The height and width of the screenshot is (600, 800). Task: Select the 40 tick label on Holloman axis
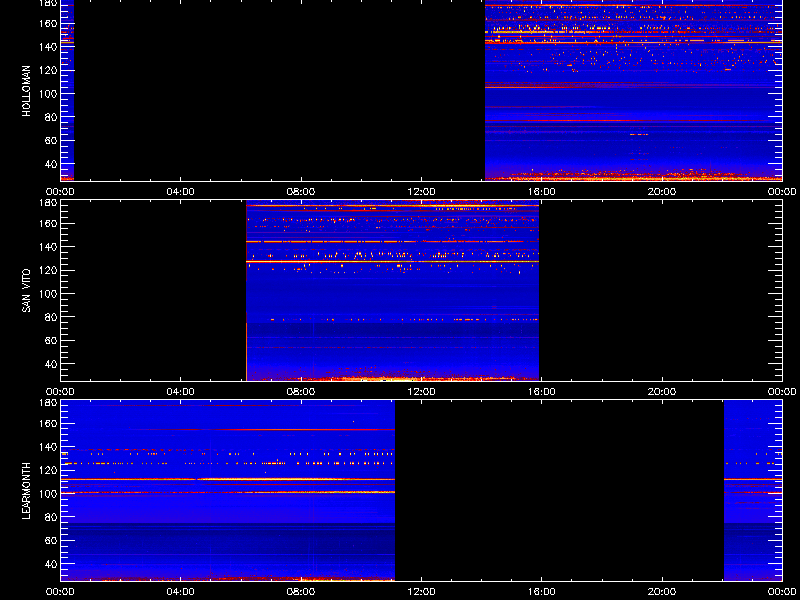coord(52,164)
